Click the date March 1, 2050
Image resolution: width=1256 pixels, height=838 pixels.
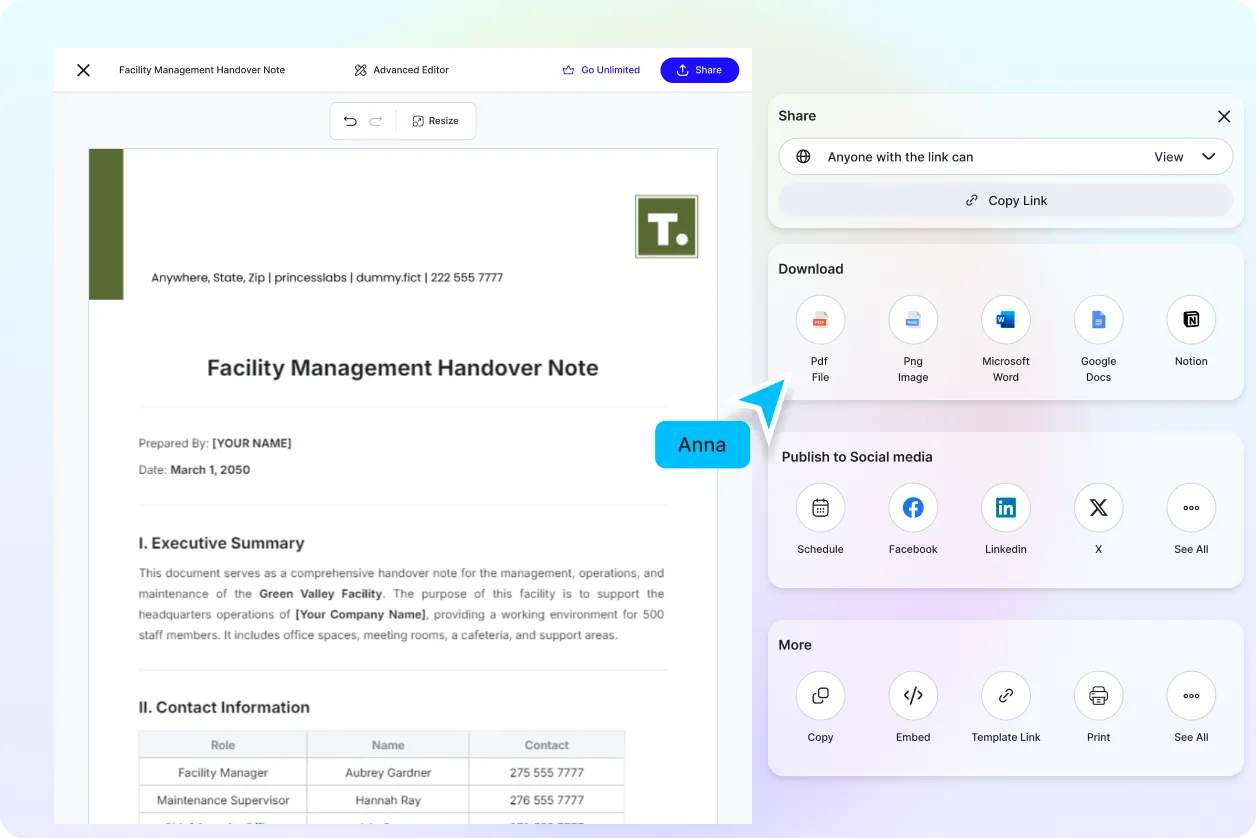coord(210,470)
